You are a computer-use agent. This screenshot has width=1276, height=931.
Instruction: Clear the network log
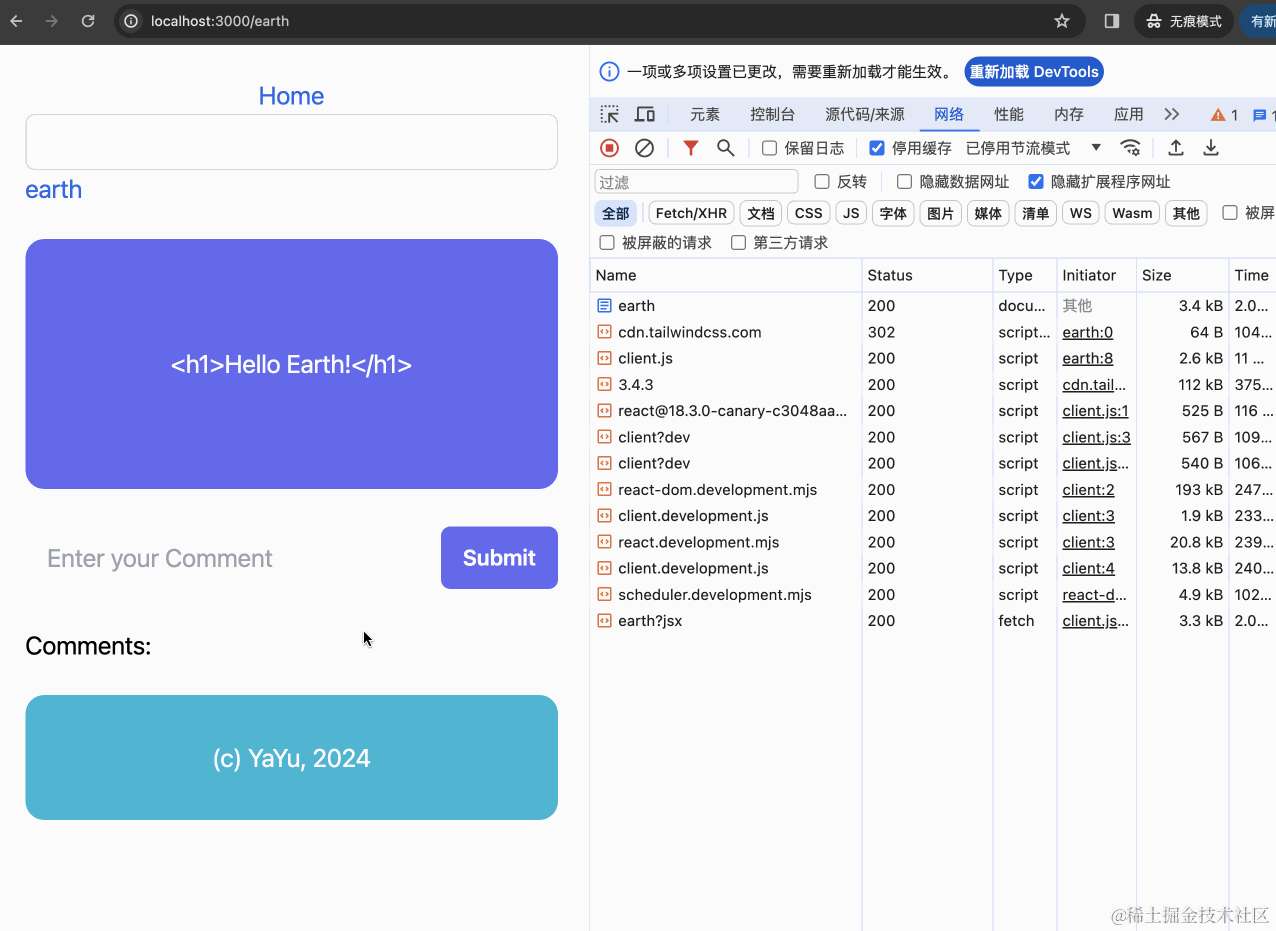pyautogui.click(x=644, y=147)
